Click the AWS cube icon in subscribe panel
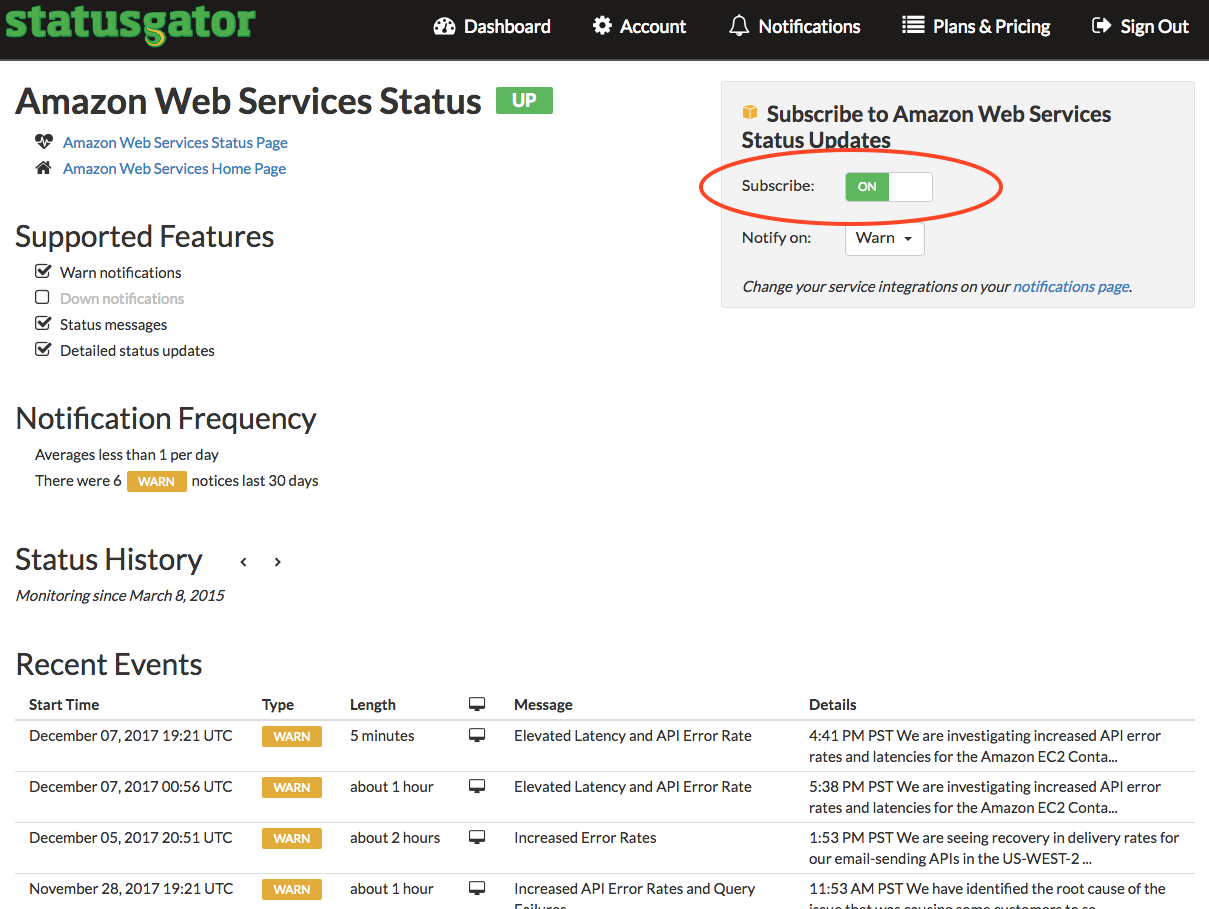Viewport: 1209px width, 909px height. point(750,112)
